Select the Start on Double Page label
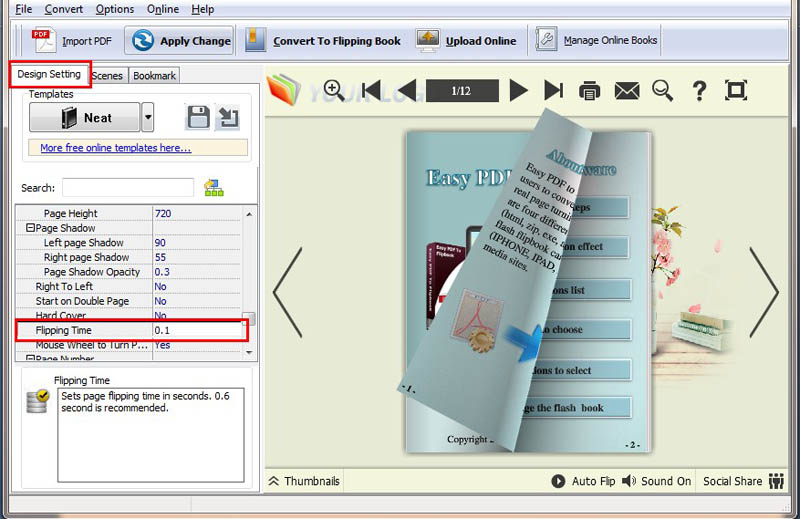Viewport: 800px width, 519px height. click(82, 301)
